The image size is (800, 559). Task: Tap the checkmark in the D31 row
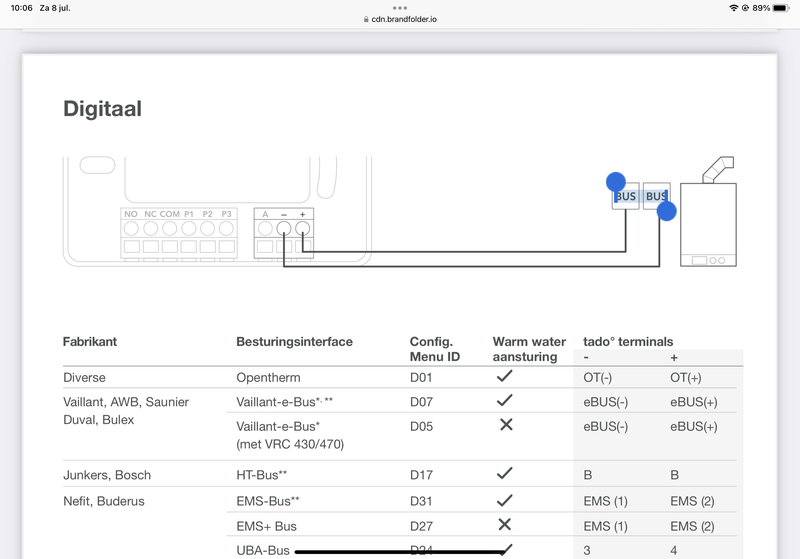tap(504, 500)
